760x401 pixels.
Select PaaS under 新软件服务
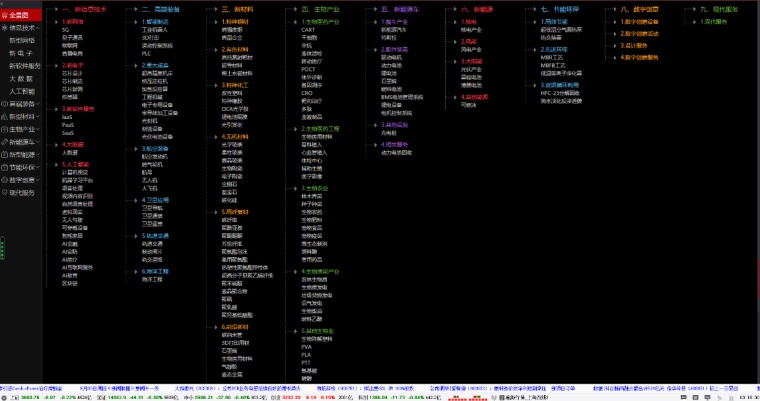click(x=67, y=125)
